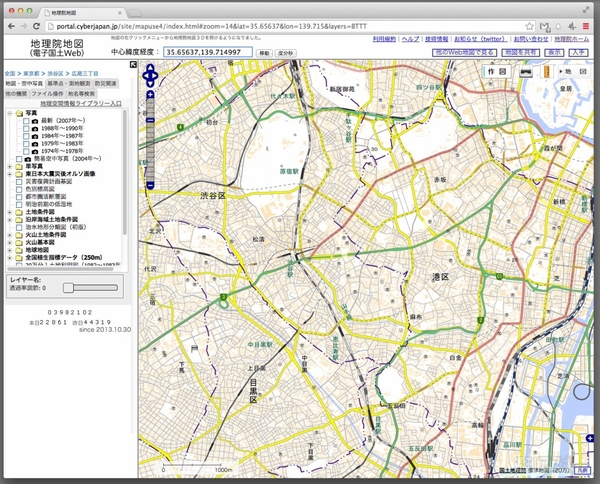Collapse the 写真 folder tree
The width and height of the screenshot is (600, 484).
[8, 113]
